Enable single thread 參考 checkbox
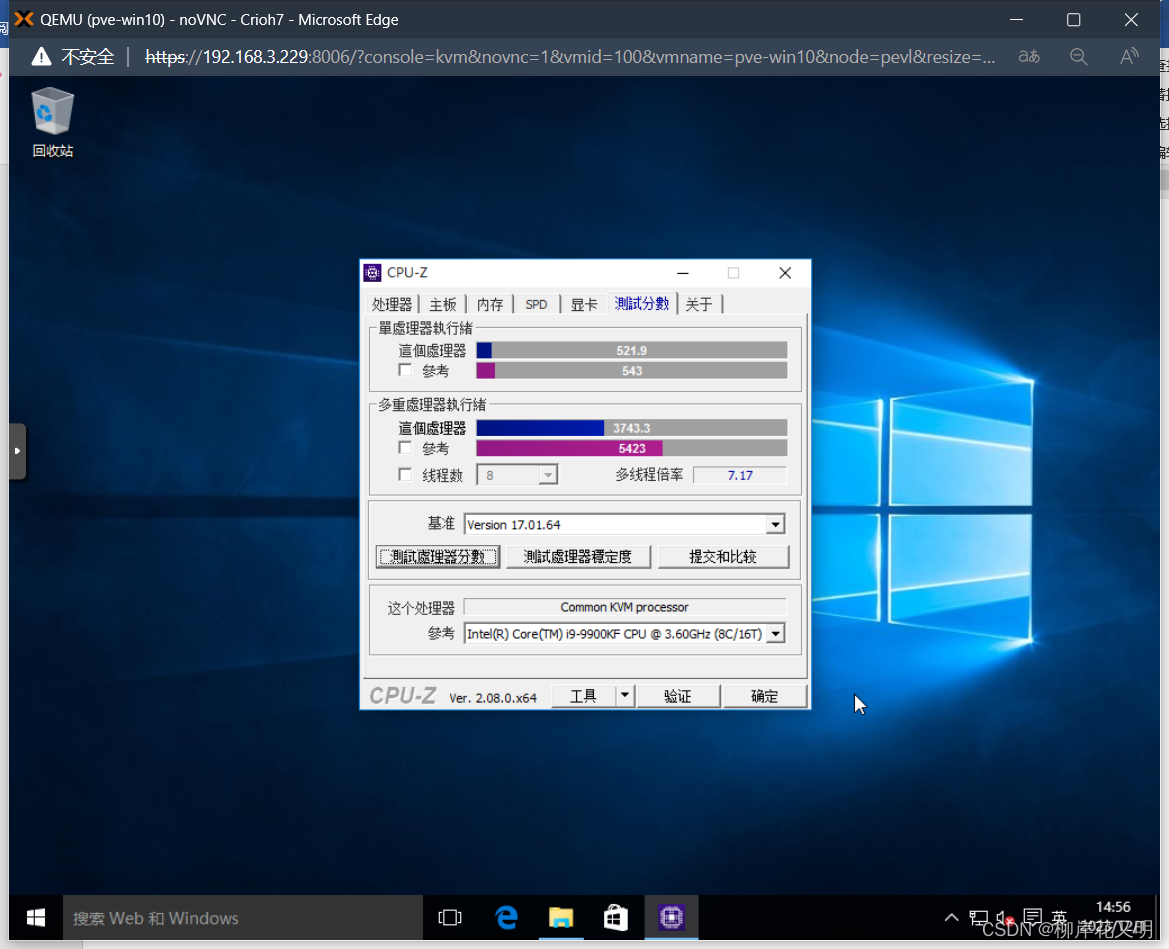Screen dimensions: 1169x949 point(406,371)
